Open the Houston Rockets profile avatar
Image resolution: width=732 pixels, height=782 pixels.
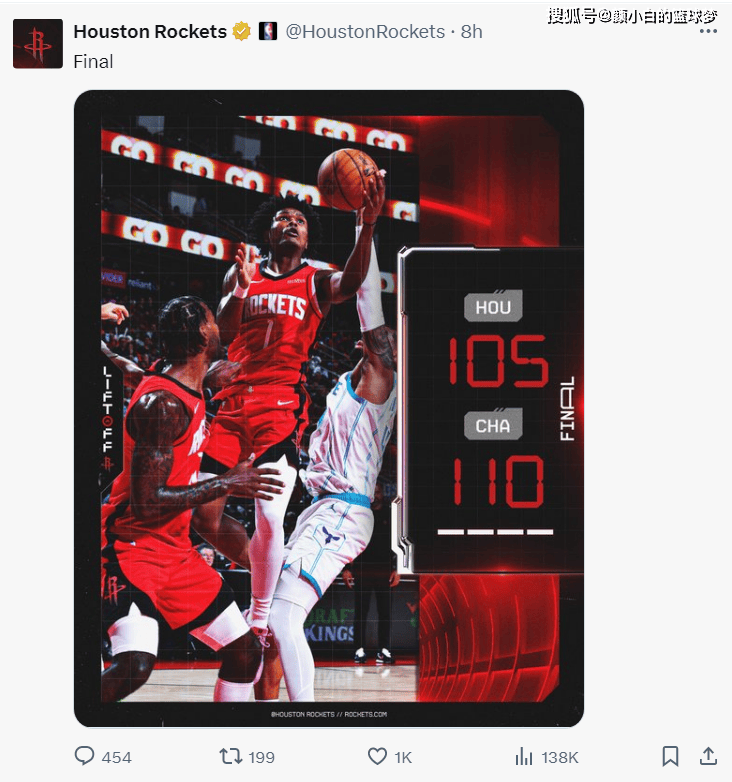point(38,43)
